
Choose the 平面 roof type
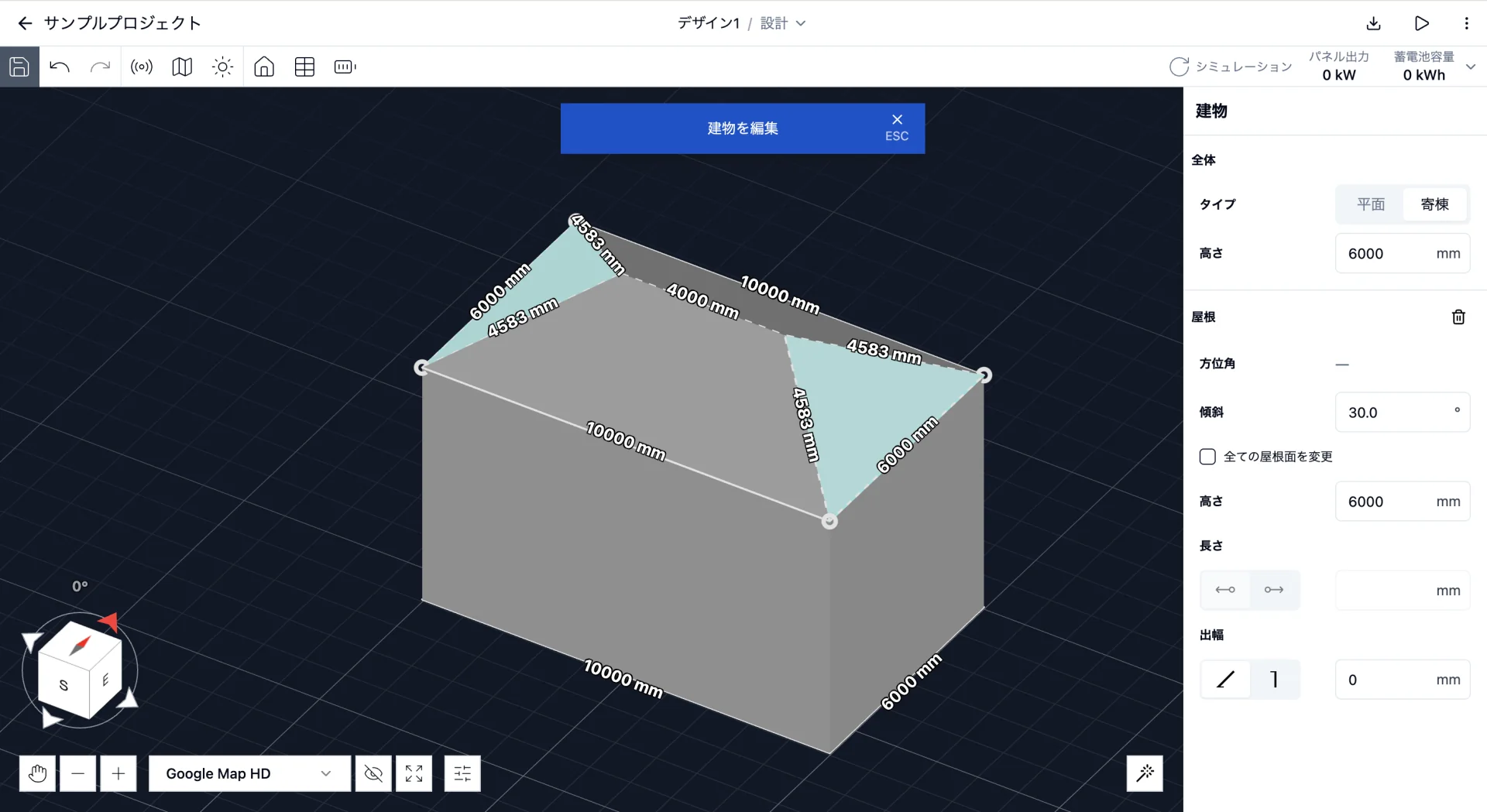click(x=1370, y=204)
